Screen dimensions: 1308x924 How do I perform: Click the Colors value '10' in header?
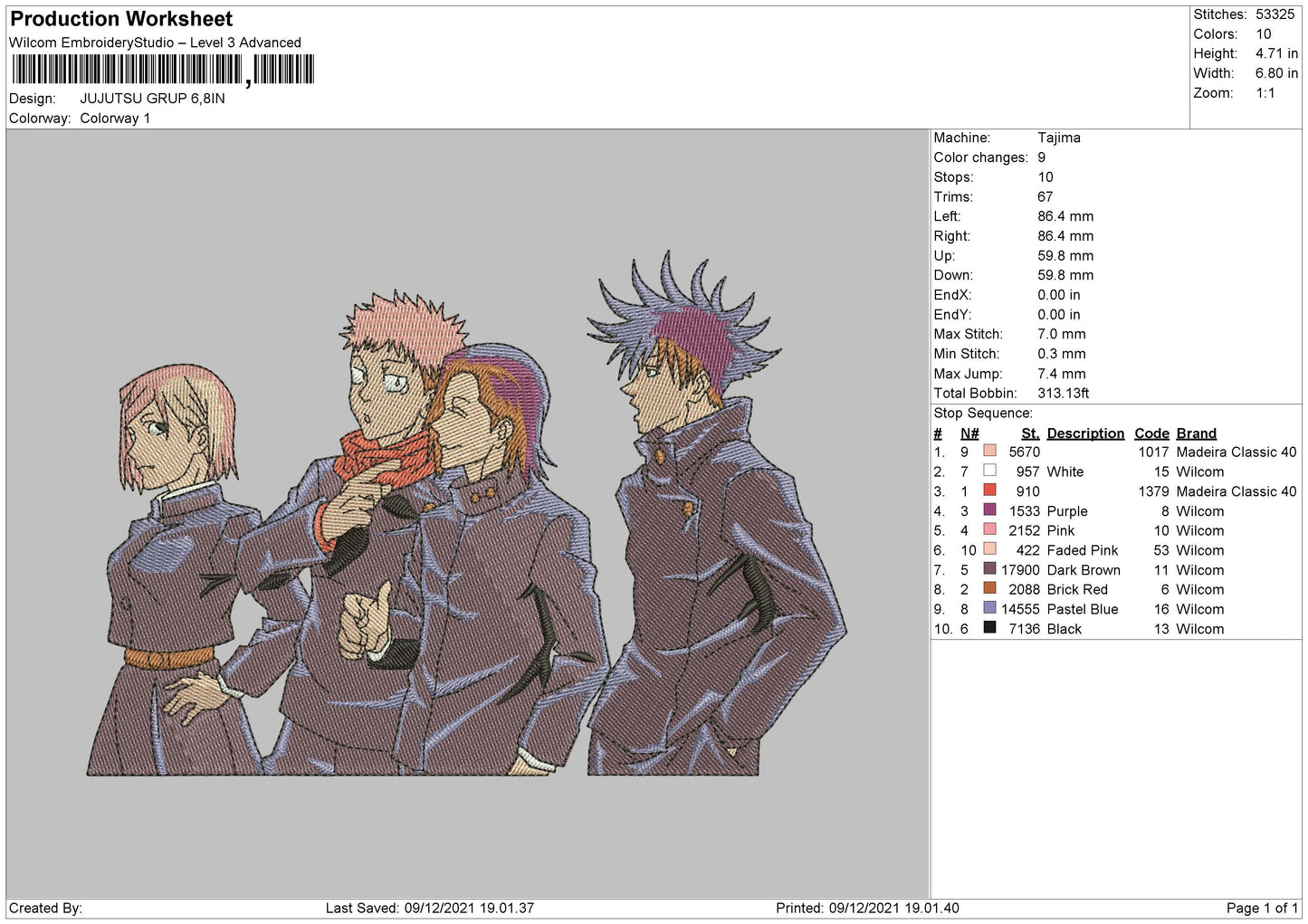click(1264, 34)
